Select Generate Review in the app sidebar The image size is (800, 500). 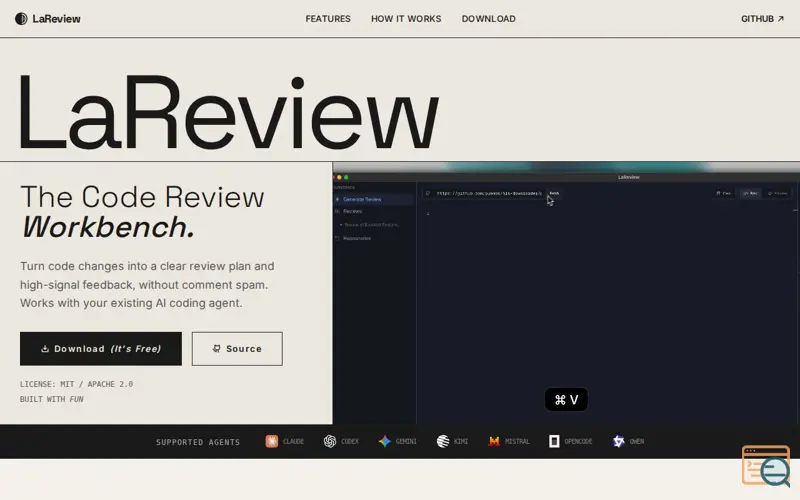(373, 199)
